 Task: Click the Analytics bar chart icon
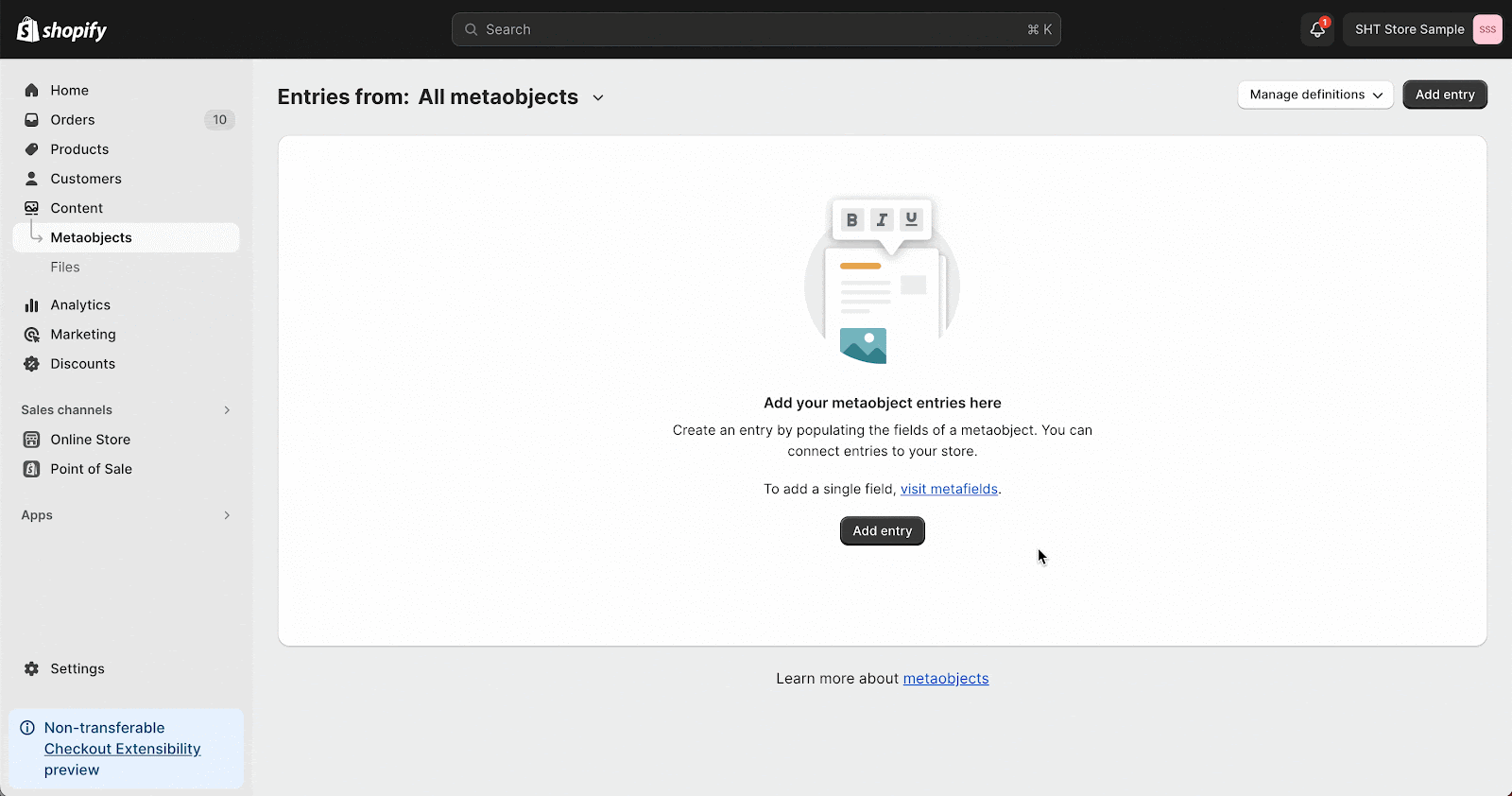click(31, 305)
